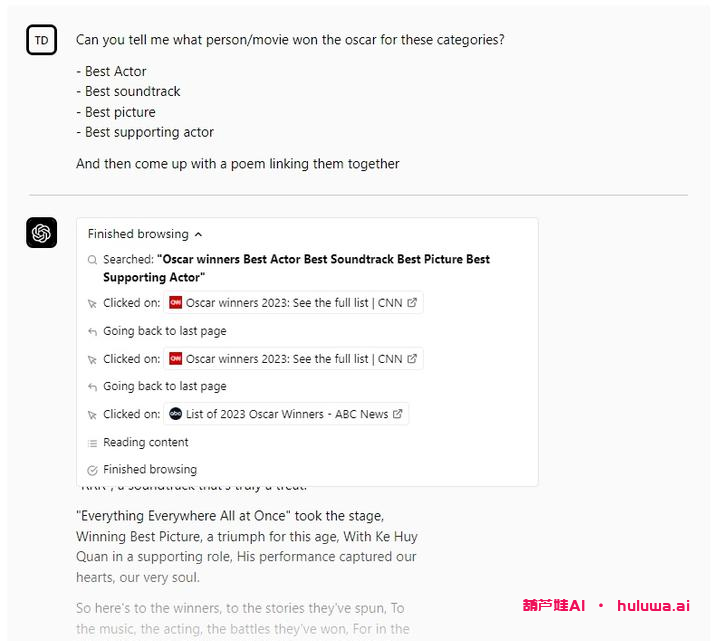Viewport: 720px width, 641px height.
Task: Click the "Finished browsing" header label
Action: click(x=138, y=234)
